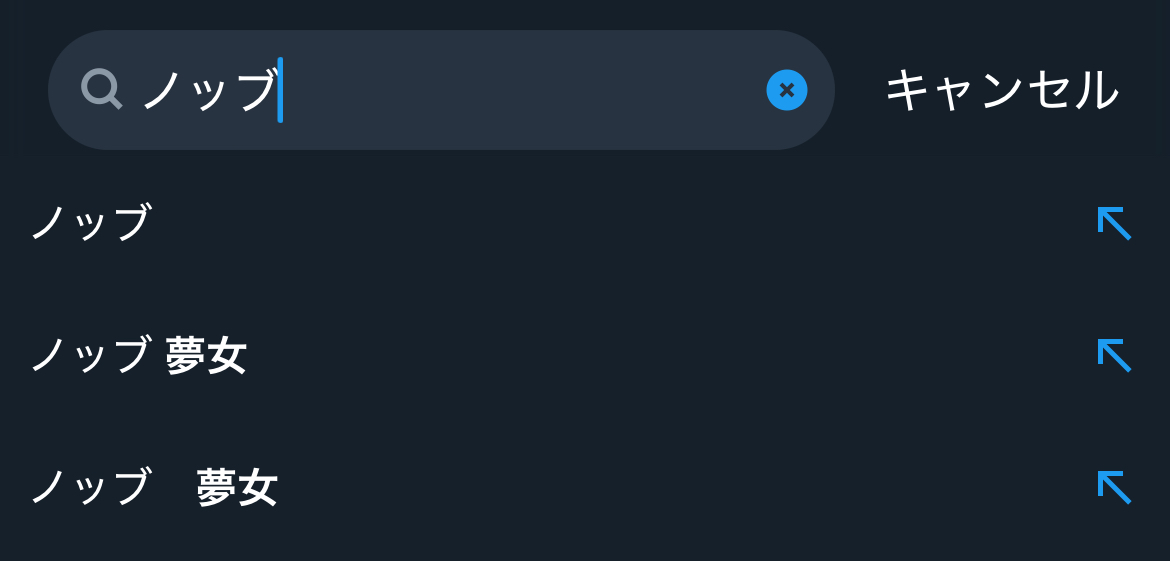Clear the search text with the X button
The height and width of the screenshot is (561, 1170).
tap(787, 90)
